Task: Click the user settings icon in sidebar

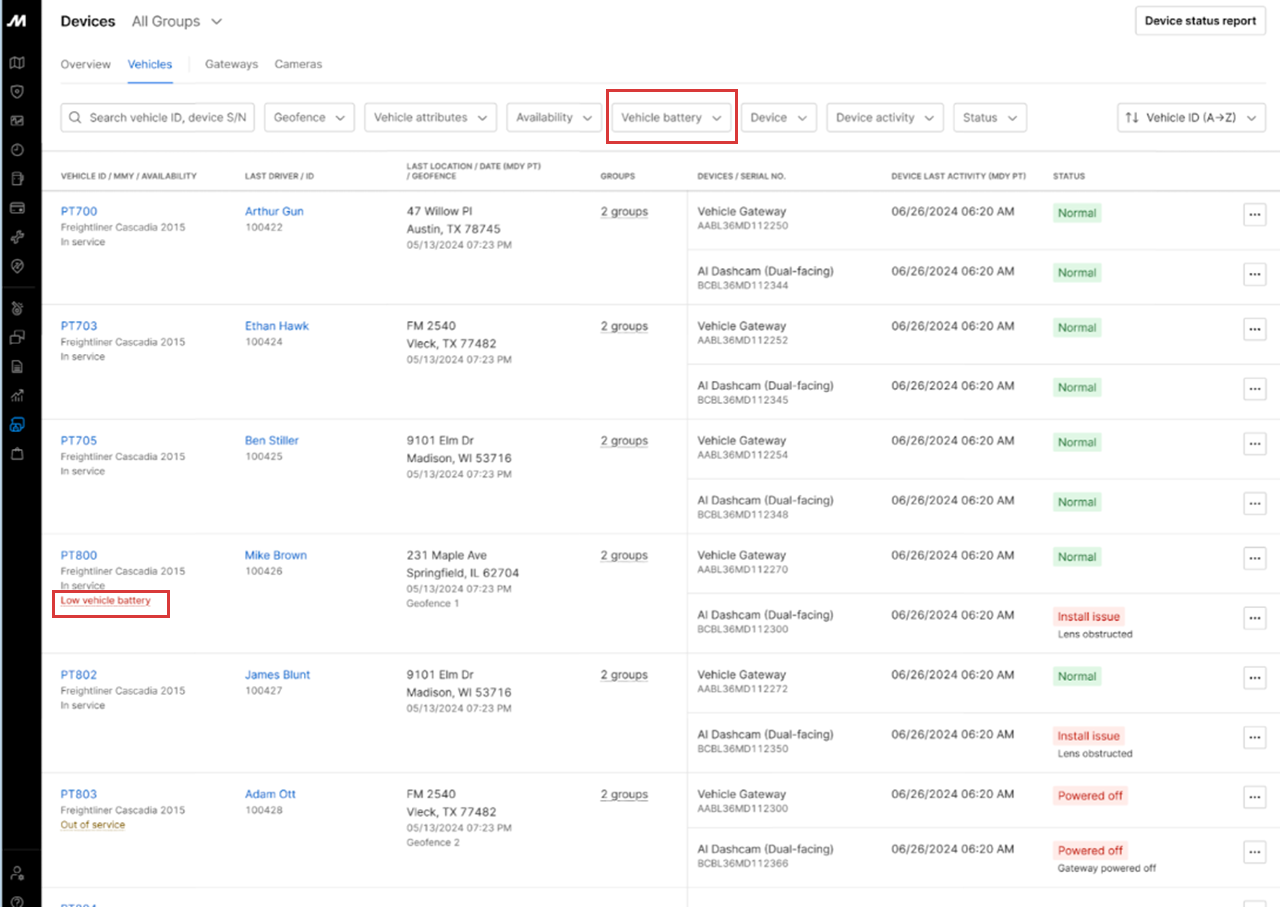Action: point(17,872)
